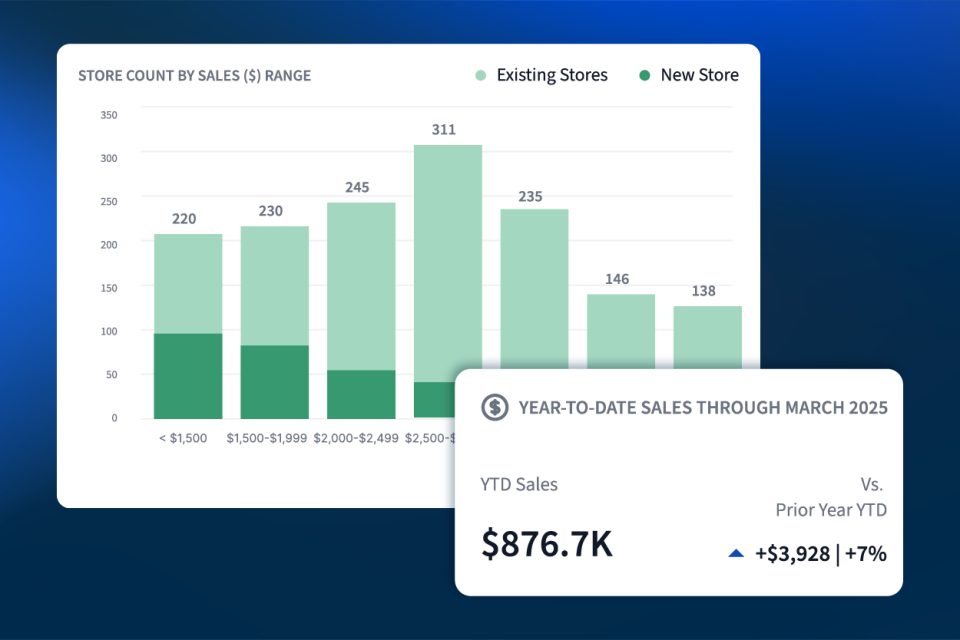Click the dark green New Store segment under 220

188,376
